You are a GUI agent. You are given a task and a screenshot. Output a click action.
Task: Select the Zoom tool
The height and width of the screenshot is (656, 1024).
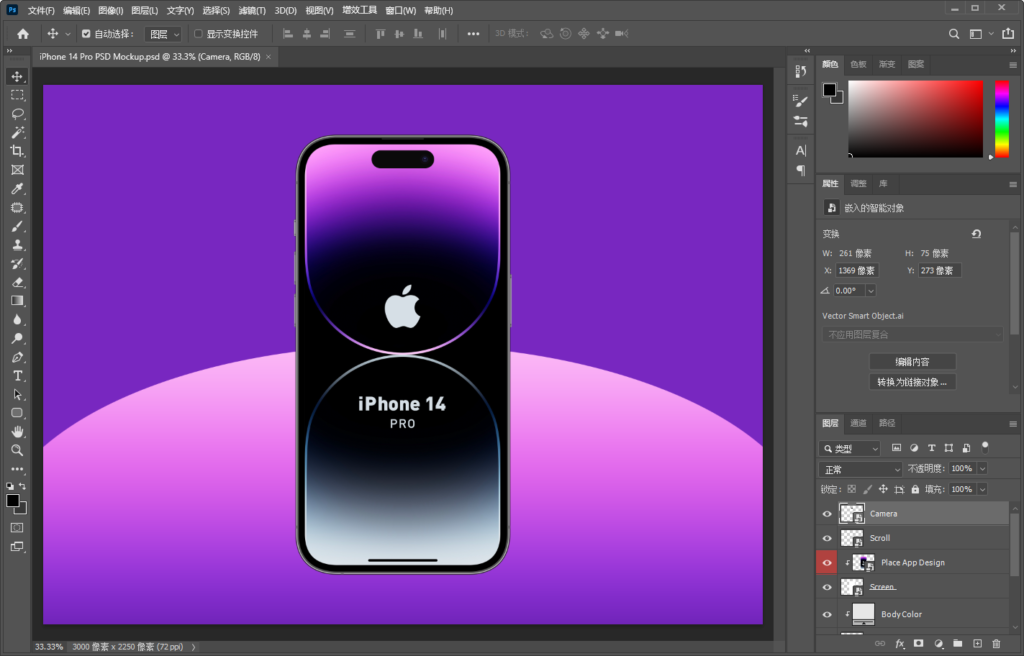(x=17, y=450)
